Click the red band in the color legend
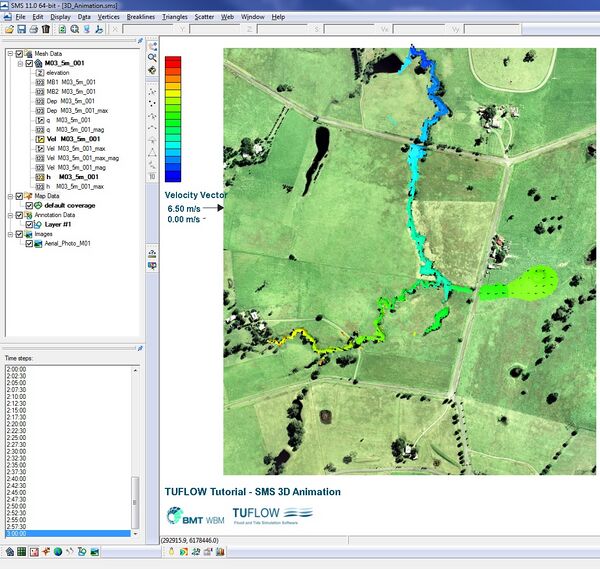Image resolution: width=600 pixels, height=569 pixels. pos(172,63)
